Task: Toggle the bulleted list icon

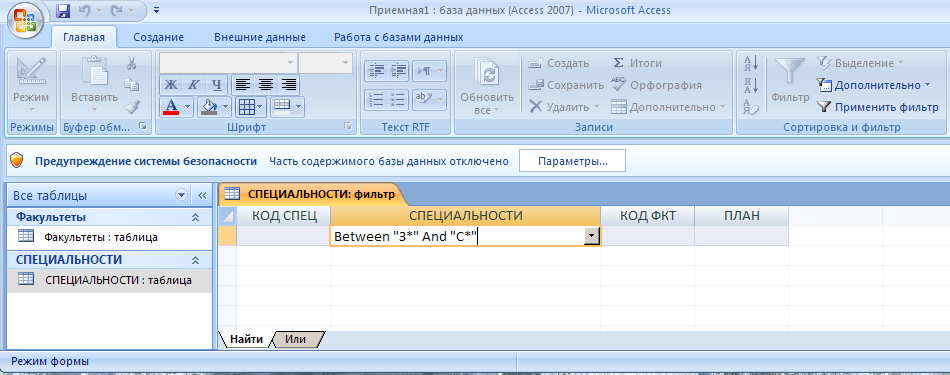Action: click(398, 99)
